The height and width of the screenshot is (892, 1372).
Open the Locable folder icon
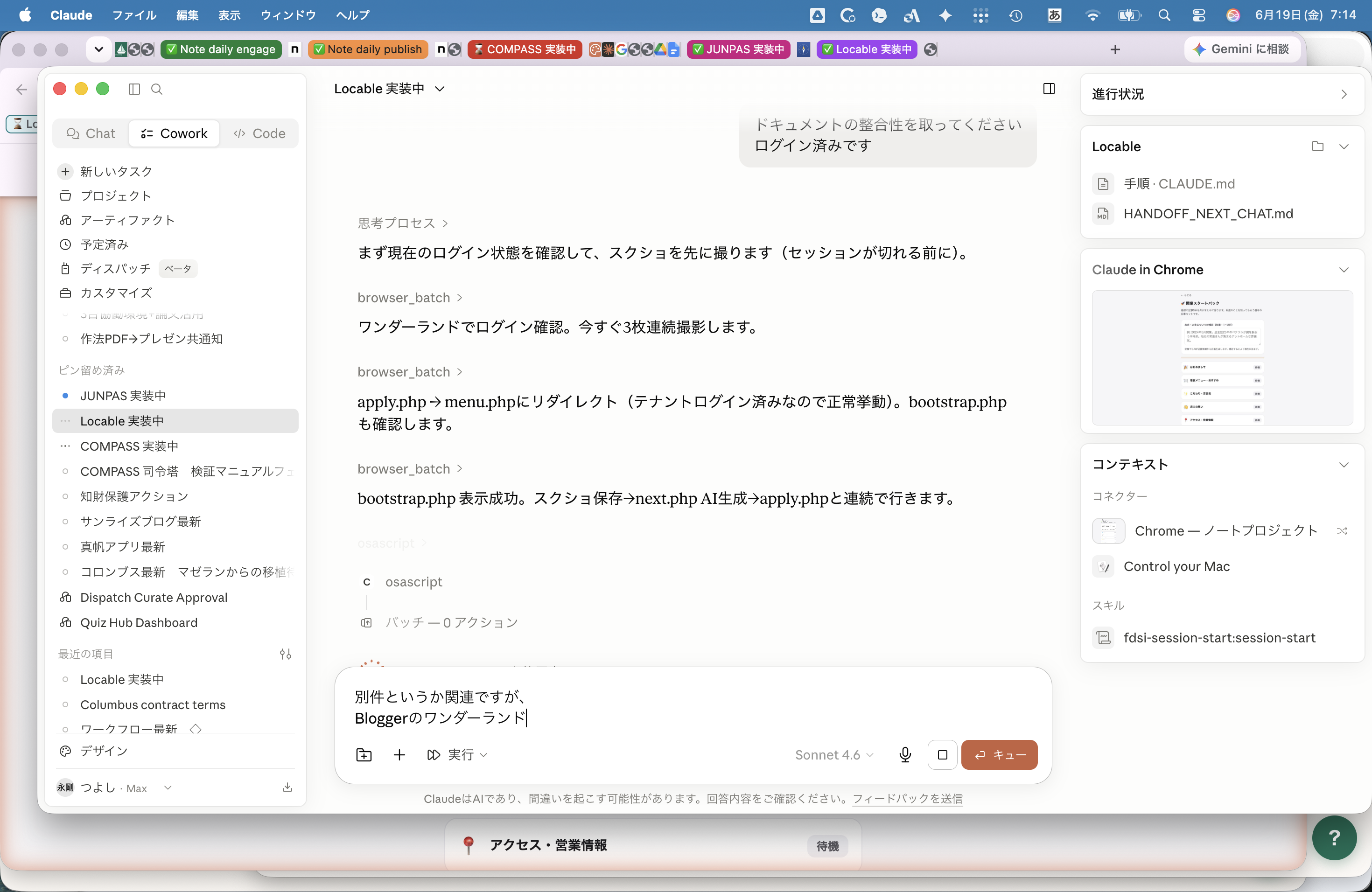click(x=1317, y=146)
